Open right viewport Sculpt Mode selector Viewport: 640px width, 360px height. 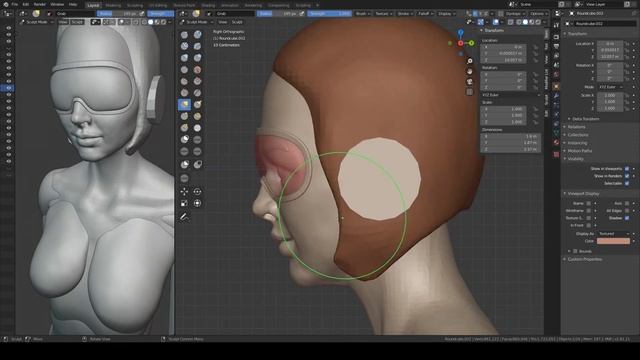(x=197, y=22)
